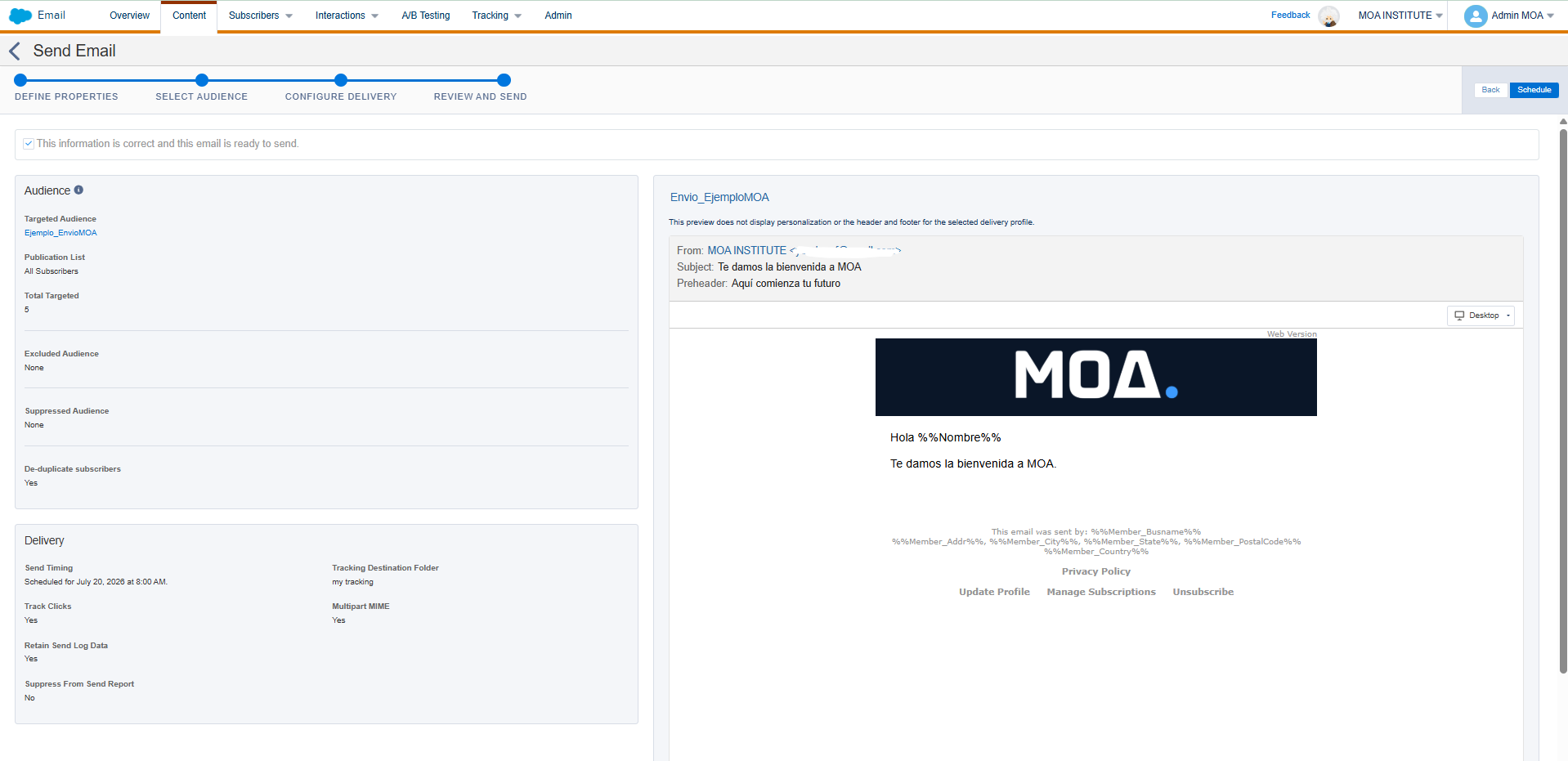Screen dimensions: 1568x761
Task: Click the 'my tracking' folder value
Action: (x=352, y=582)
